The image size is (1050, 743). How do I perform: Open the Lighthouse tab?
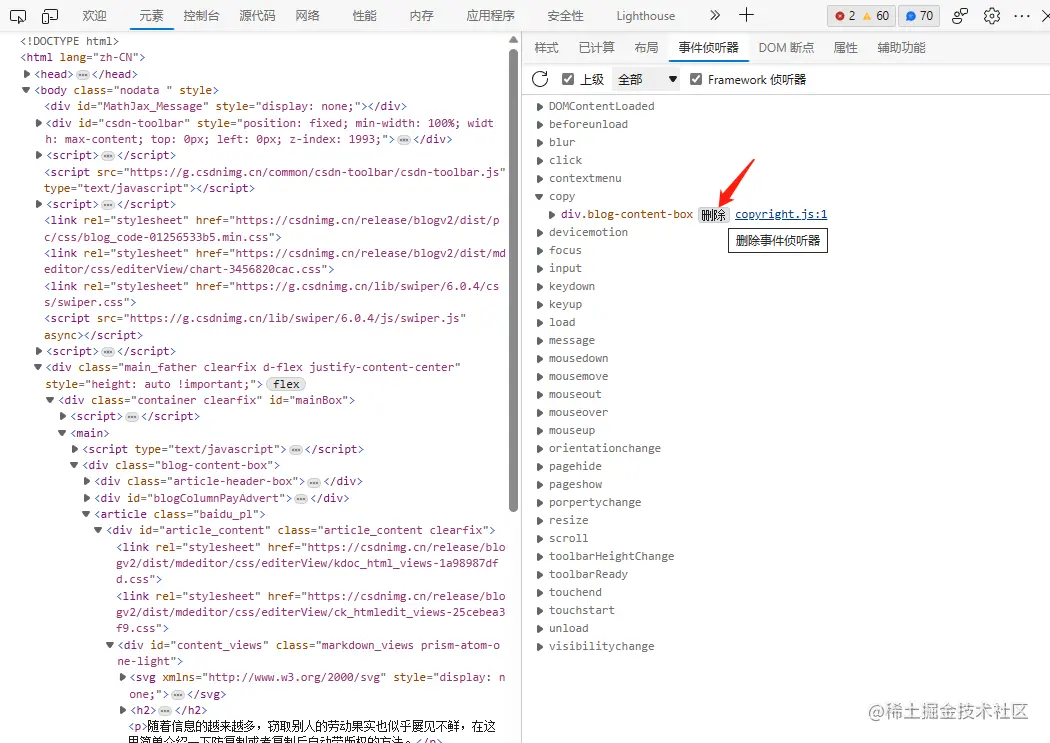pyautogui.click(x=646, y=15)
